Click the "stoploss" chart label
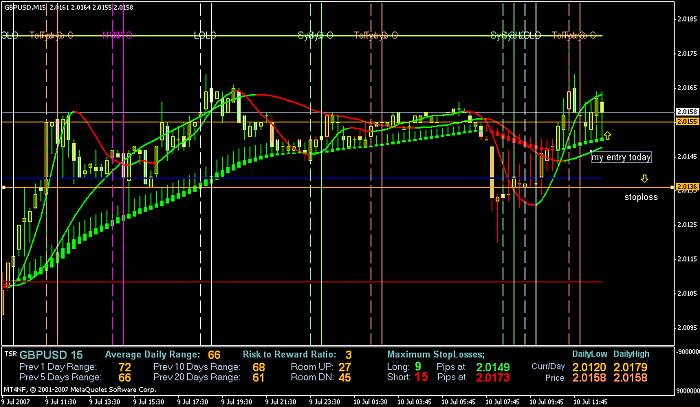The width and height of the screenshot is (700, 407). pyautogui.click(x=641, y=197)
